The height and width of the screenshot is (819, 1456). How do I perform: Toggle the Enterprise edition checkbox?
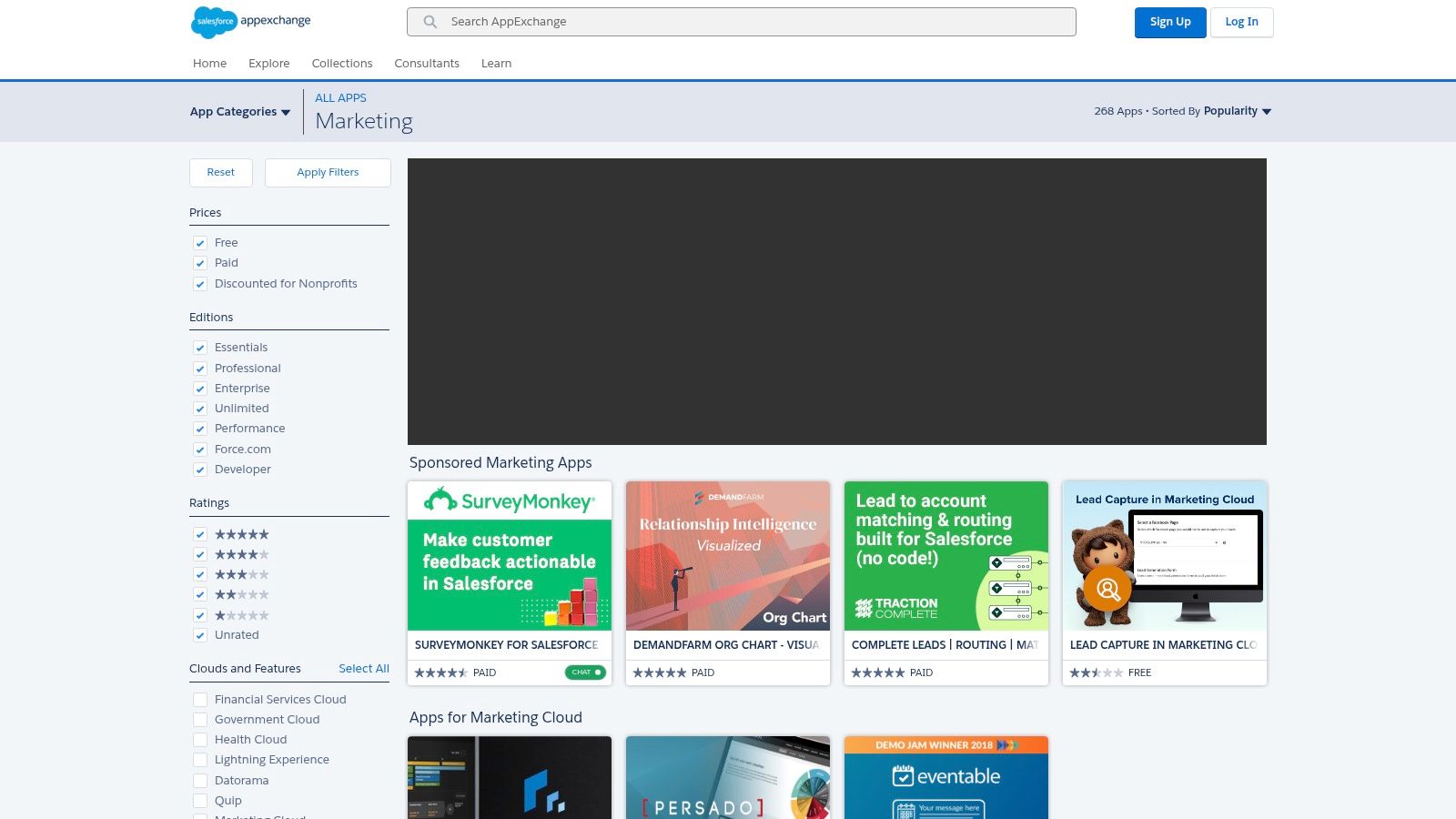coord(200,389)
